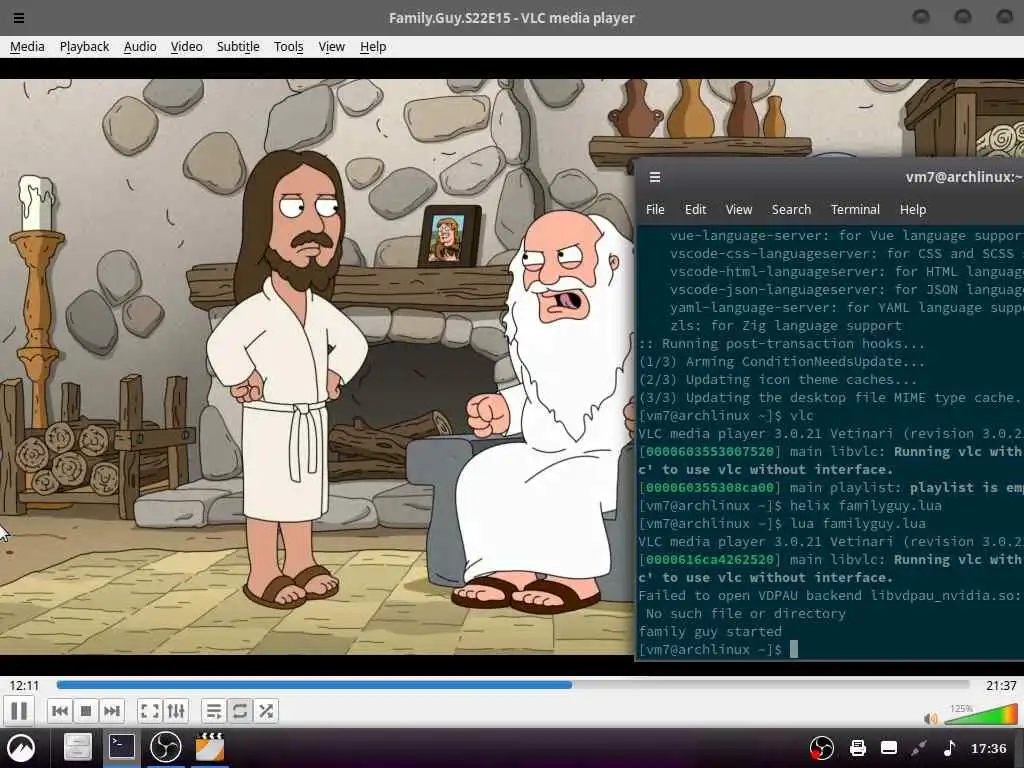This screenshot has height=768, width=1024.
Task: Open the Media menu in VLC
Action: [27, 46]
